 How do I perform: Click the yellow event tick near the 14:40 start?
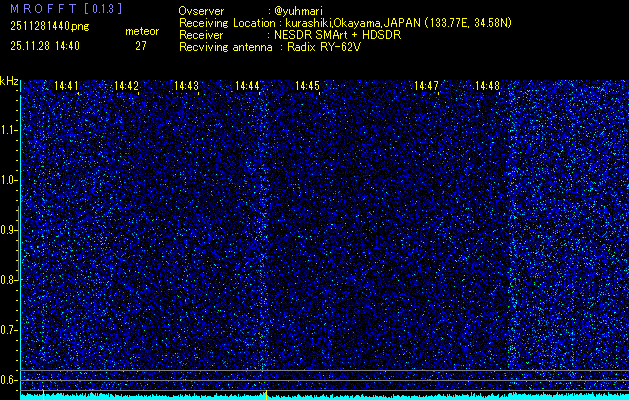click(x=43, y=395)
